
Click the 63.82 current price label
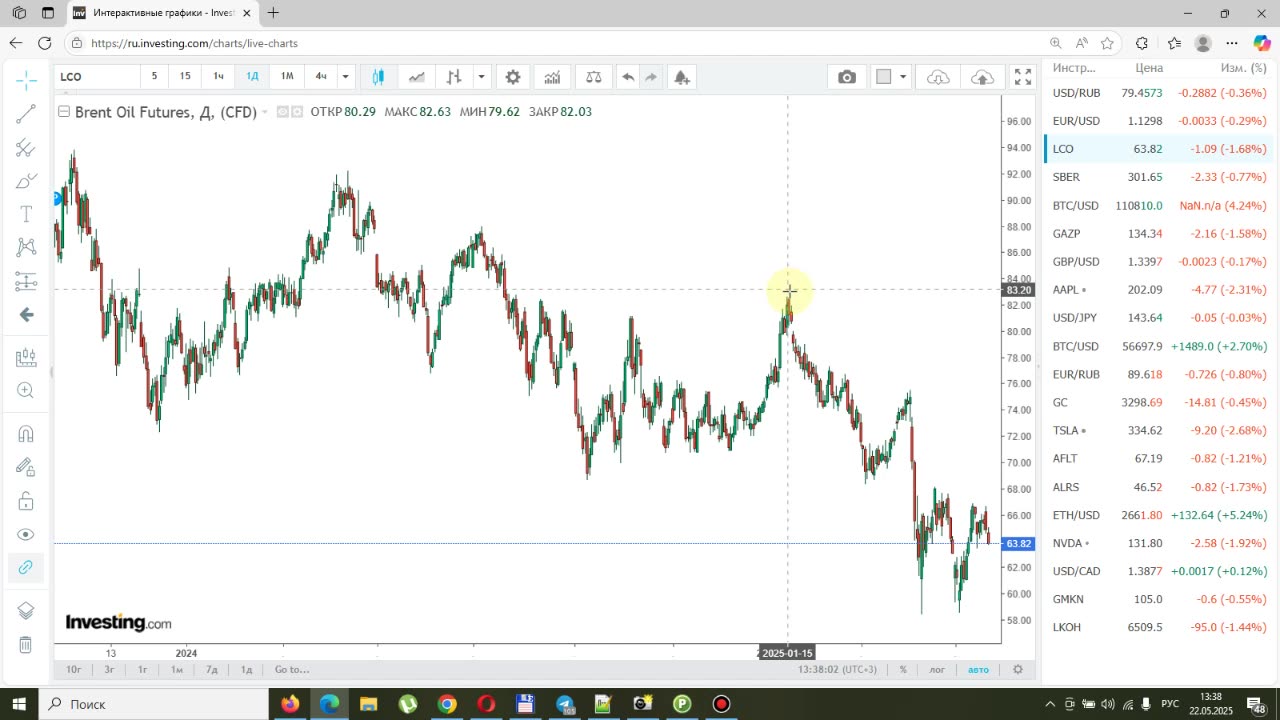pyautogui.click(x=1018, y=544)
